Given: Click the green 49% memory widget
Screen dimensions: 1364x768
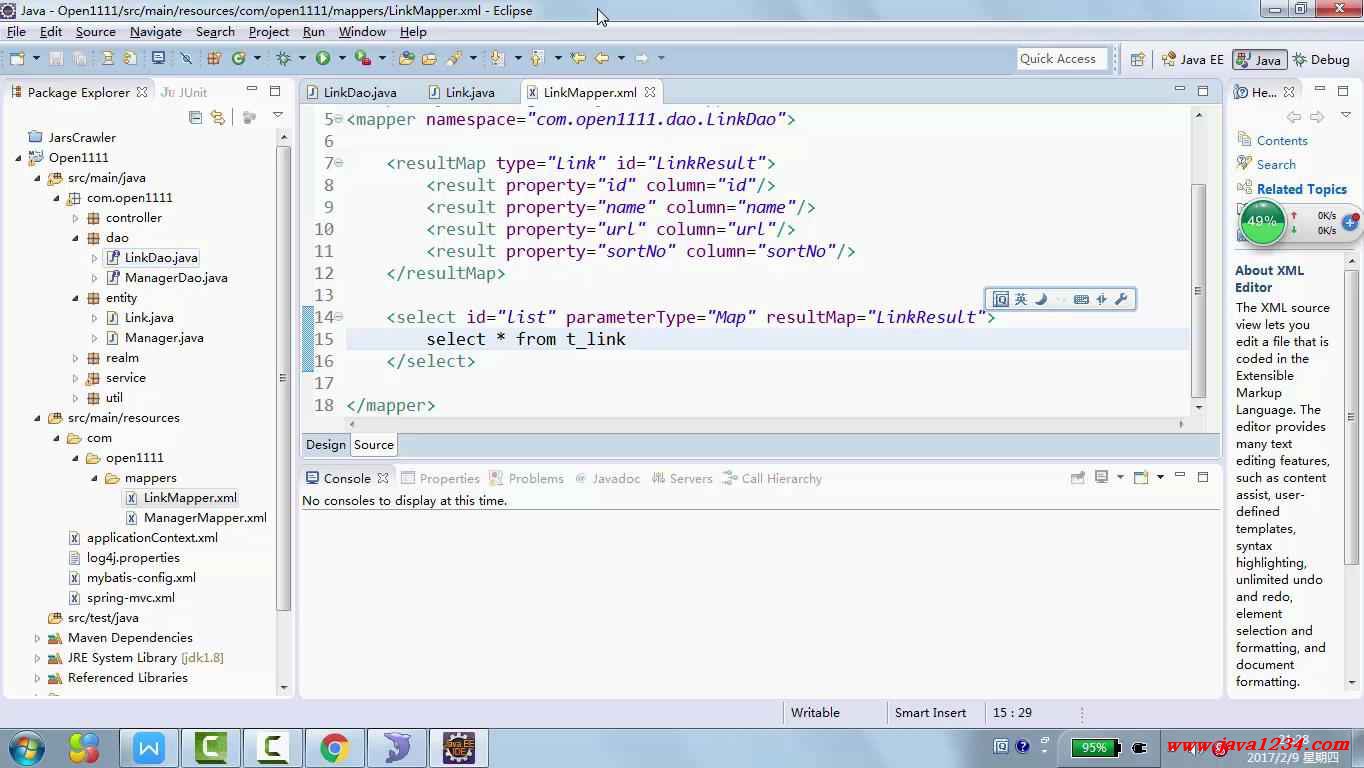Looking at the screenshot, I should (1262, 221).
